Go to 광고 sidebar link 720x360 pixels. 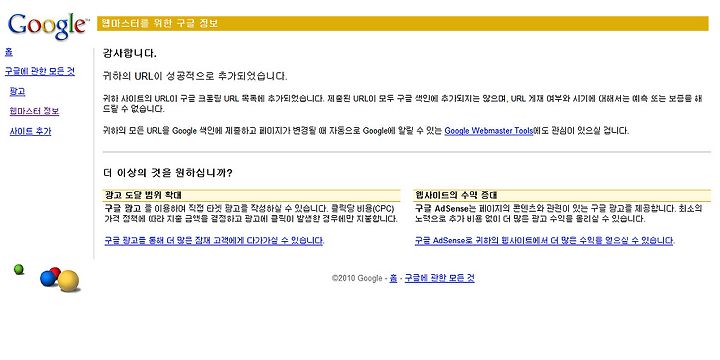coord(17,92)
